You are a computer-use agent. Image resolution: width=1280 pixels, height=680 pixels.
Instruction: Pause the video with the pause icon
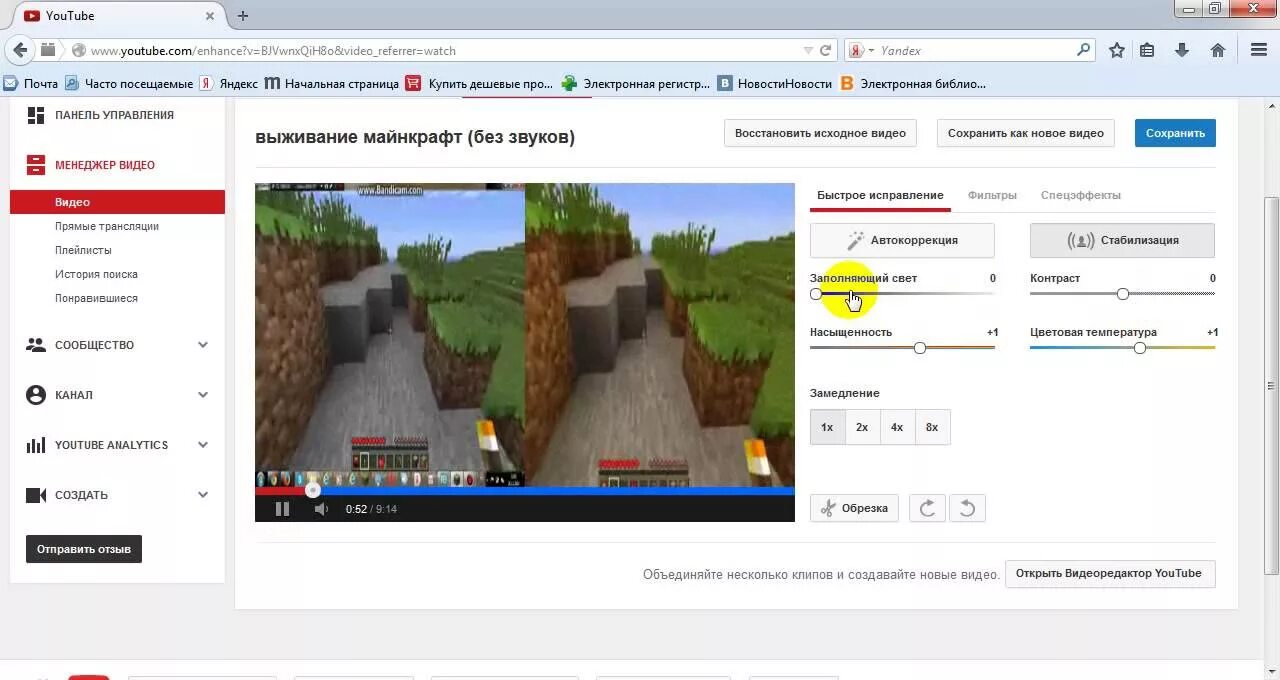[282, 509]
